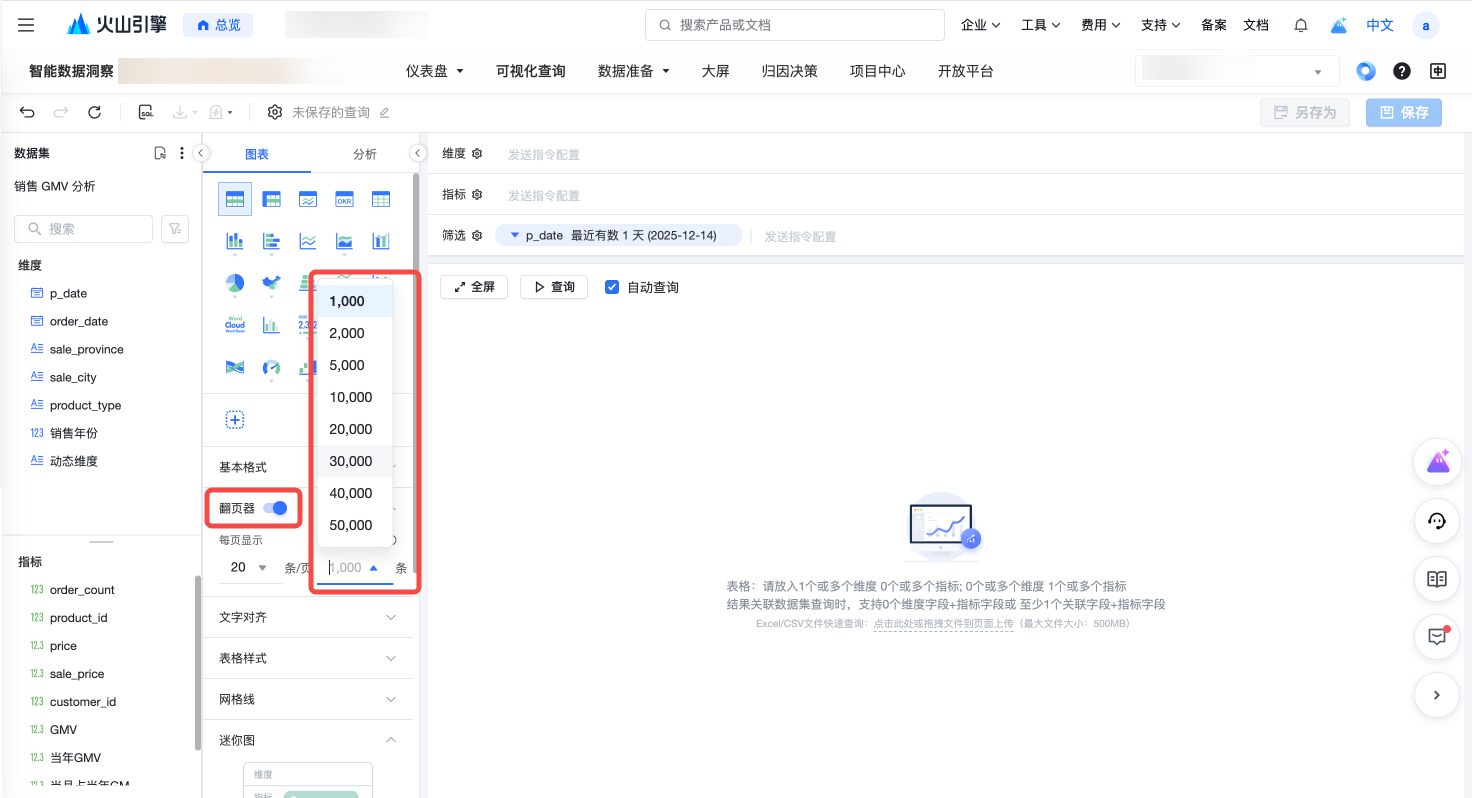Click the SQL view icon in toolbar

coord(146,113)
